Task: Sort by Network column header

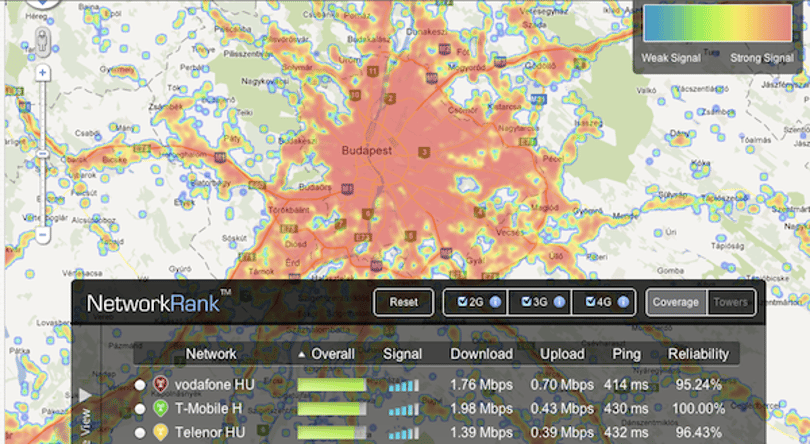Action: [x=211, y=354]
